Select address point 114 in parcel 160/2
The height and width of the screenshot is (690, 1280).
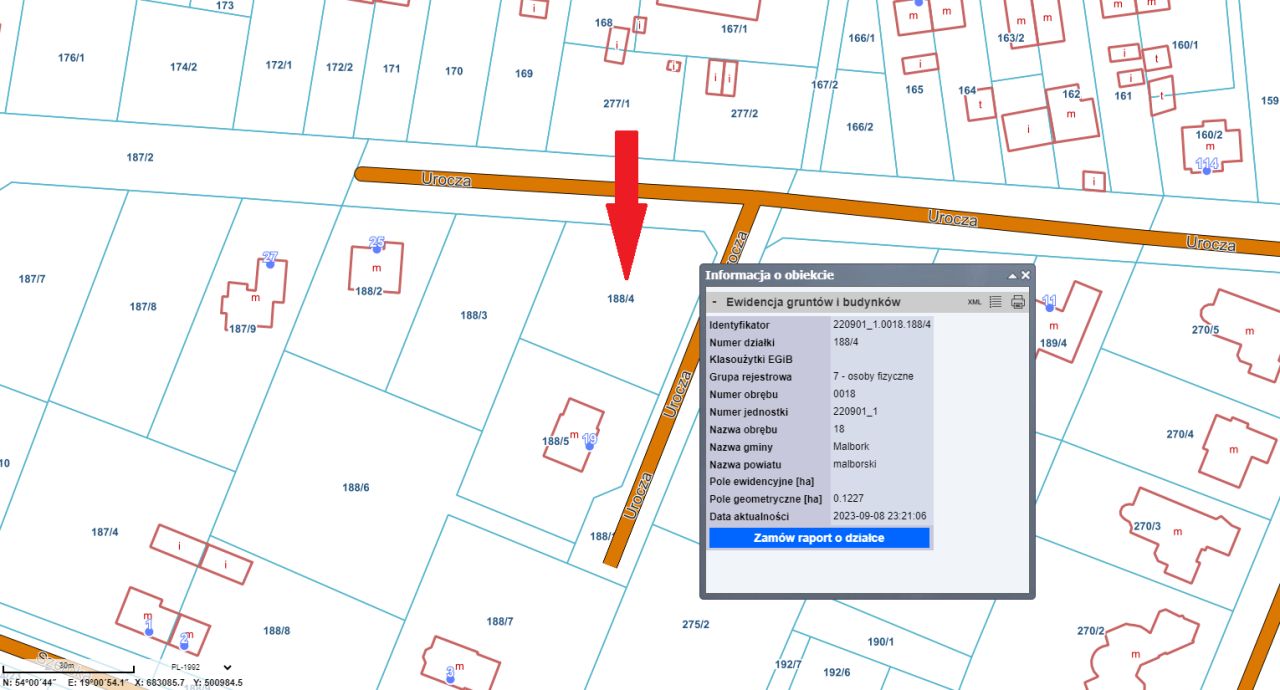[1207, 171]
